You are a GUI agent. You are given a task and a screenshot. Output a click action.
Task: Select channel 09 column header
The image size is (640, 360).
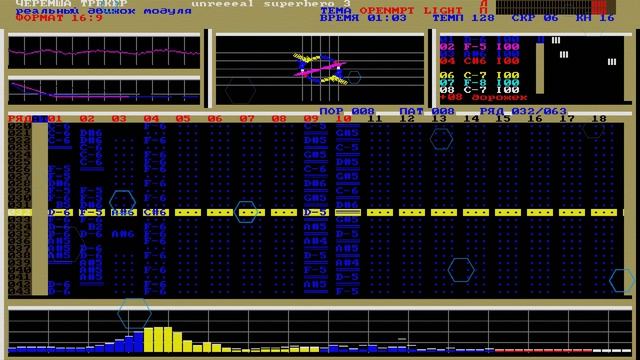(x=311, y=119)
